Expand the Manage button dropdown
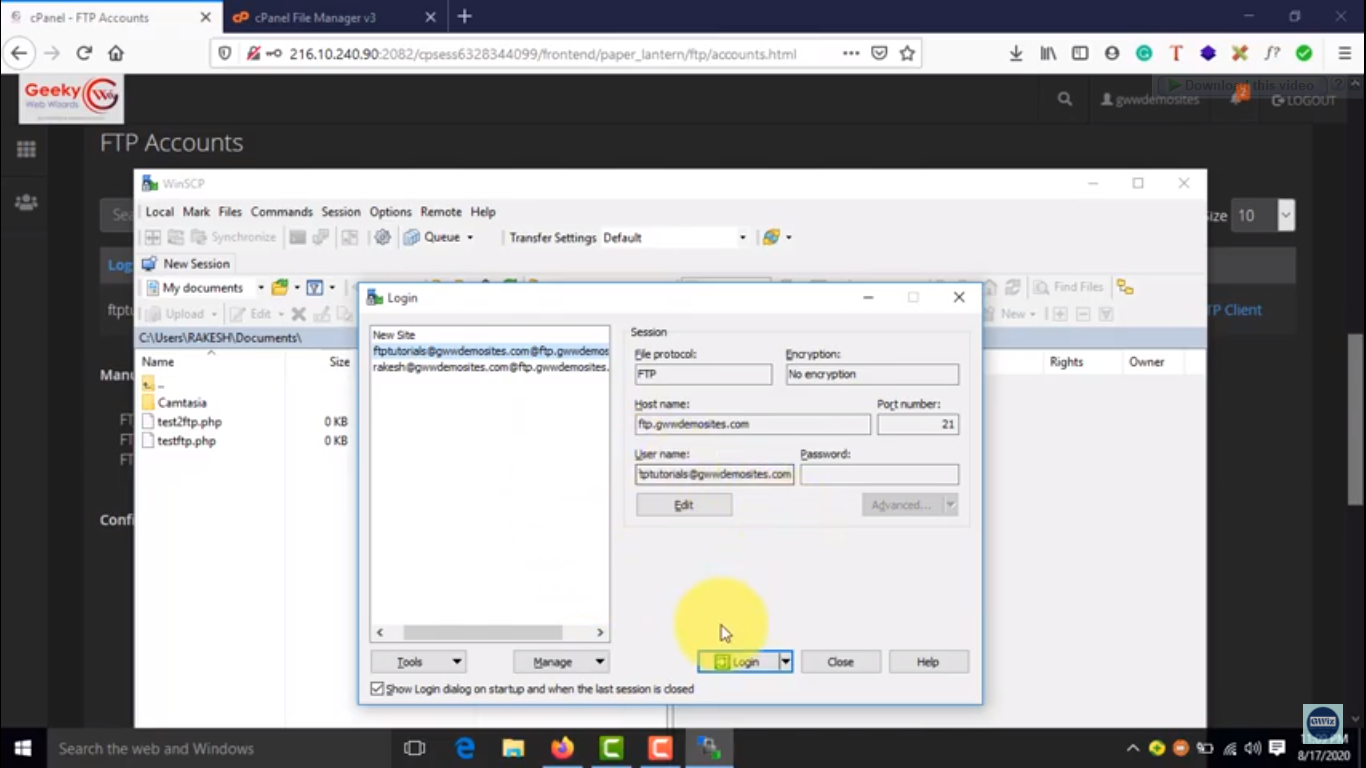The width and height of the screenshot is (1366, 768). click(600, 661)
